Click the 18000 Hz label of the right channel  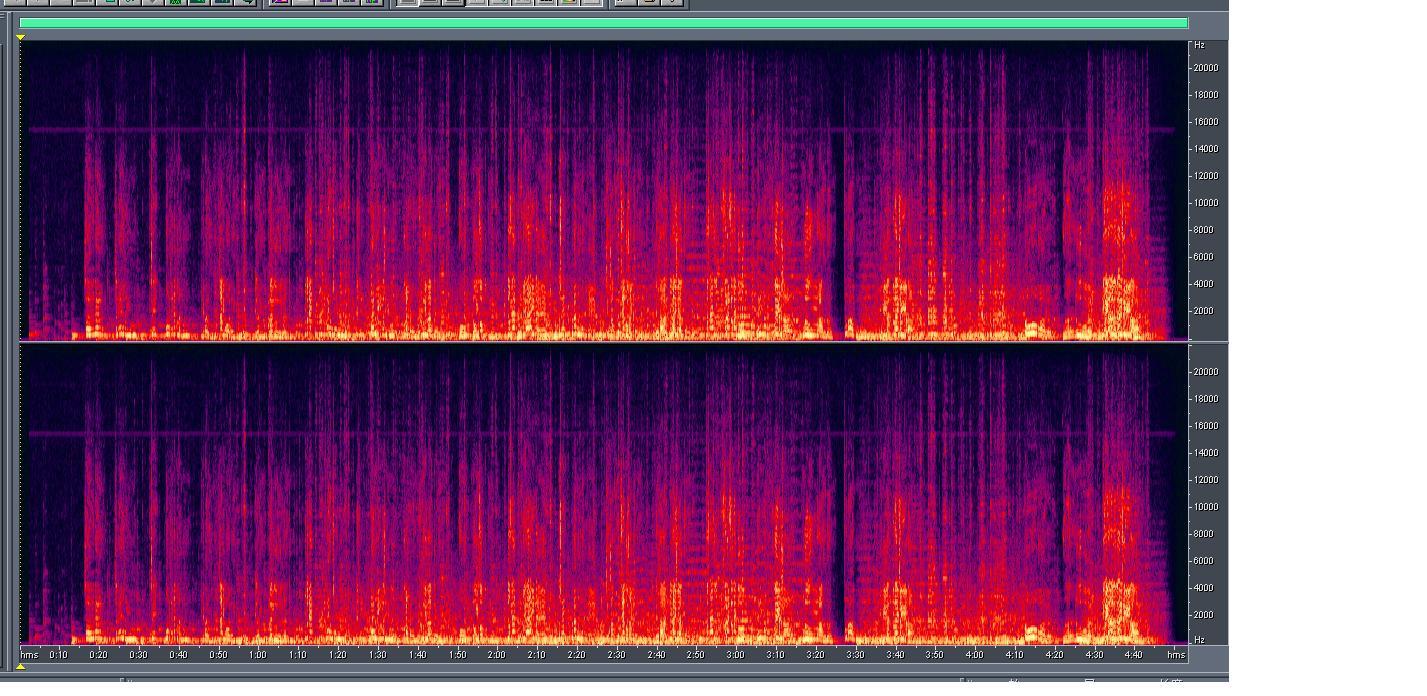pyautogui.click(x=1205, y=399)
